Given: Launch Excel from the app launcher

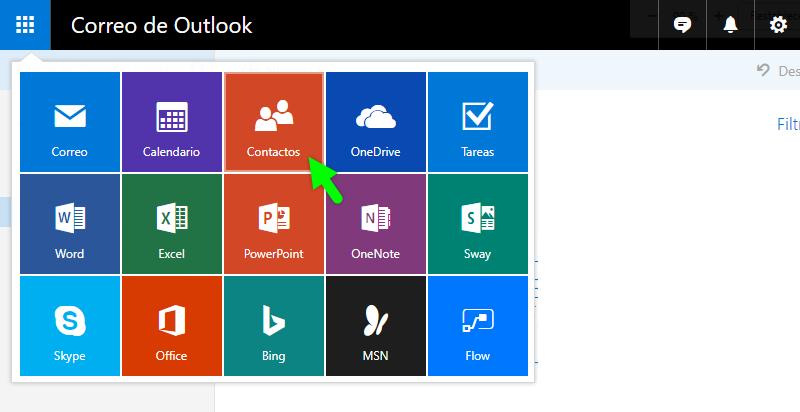Looking at the screenshot, I should click(x=172, y=223).
